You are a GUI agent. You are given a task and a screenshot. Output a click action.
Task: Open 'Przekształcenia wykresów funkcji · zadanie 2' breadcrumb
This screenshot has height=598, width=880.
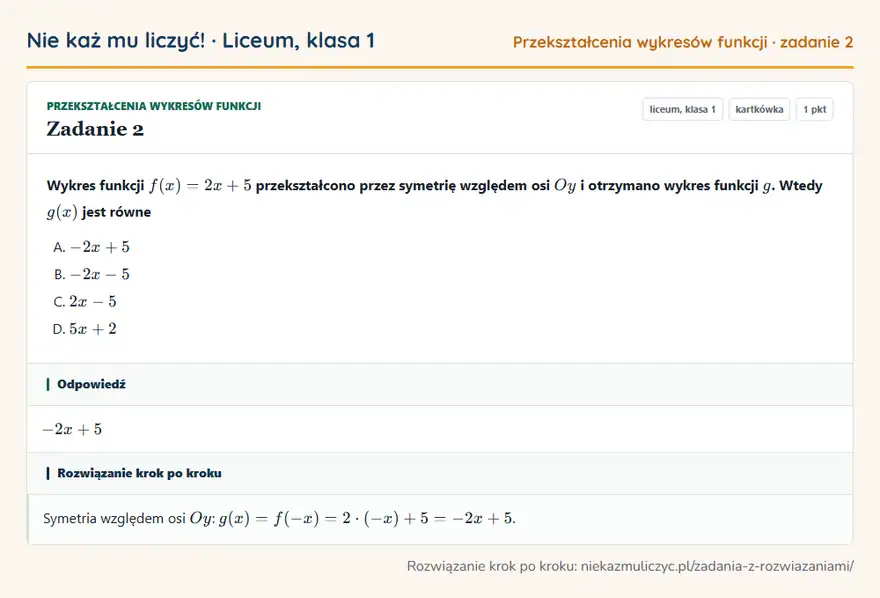pos(683,42)
